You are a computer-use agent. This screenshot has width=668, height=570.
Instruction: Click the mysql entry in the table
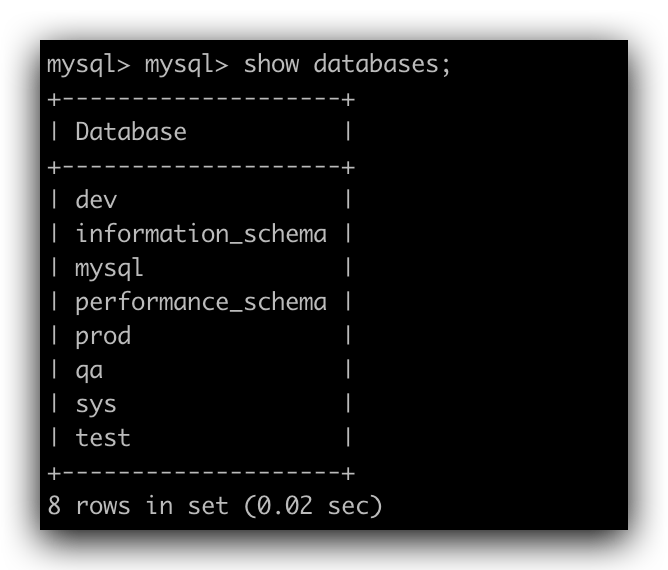110,268
